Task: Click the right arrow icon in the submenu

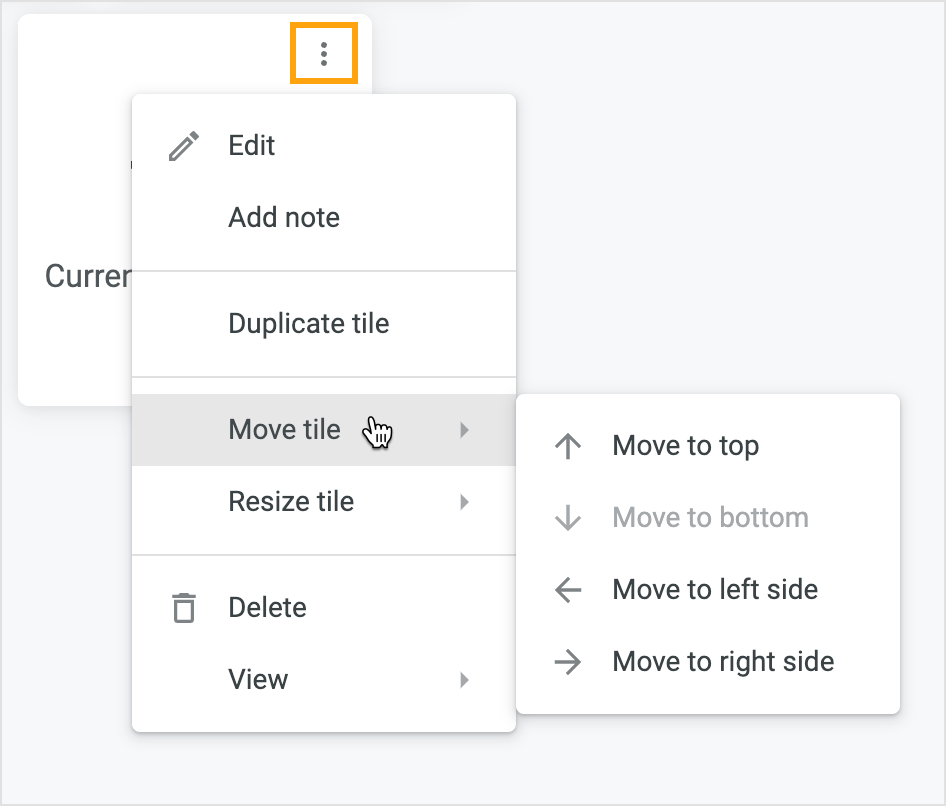Action: [568, 662]
